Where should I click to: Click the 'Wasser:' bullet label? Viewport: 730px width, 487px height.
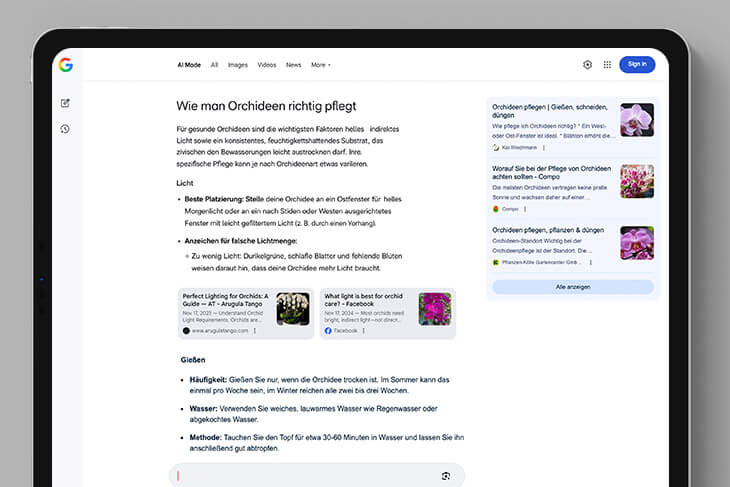(x=203, y=408)
